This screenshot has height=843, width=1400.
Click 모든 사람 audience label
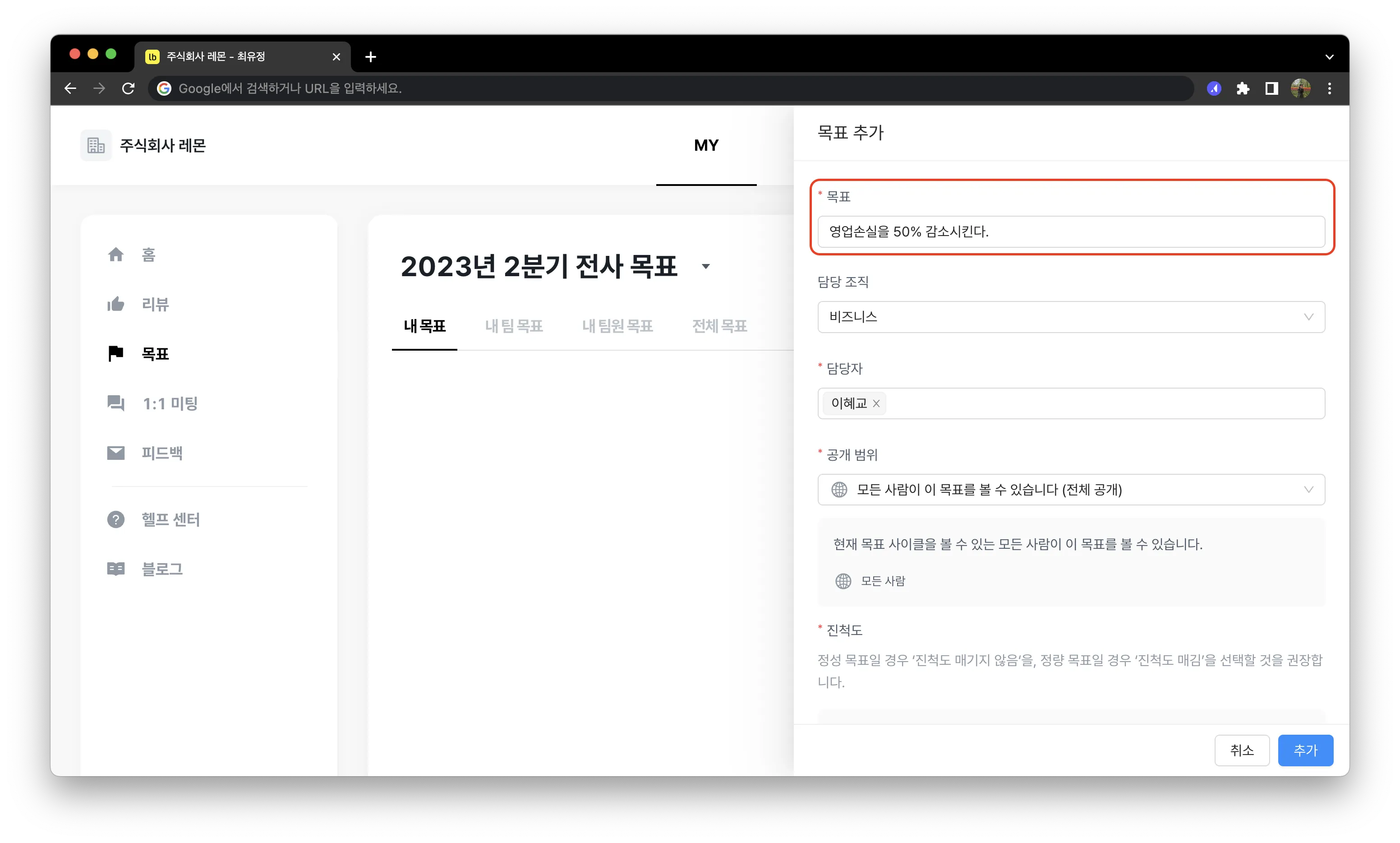pos(883,581)
